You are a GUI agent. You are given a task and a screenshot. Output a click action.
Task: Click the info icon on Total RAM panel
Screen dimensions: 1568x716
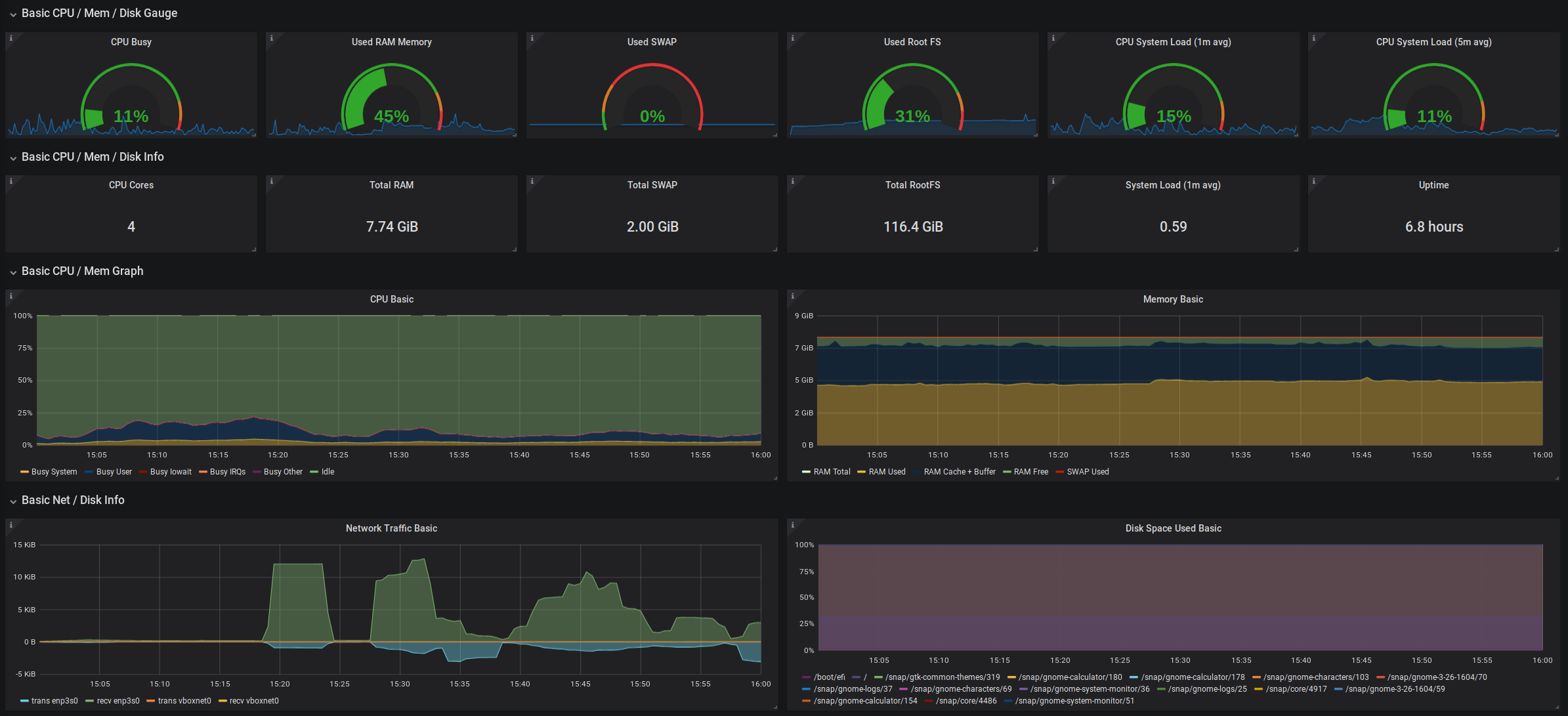coord(271,181)
